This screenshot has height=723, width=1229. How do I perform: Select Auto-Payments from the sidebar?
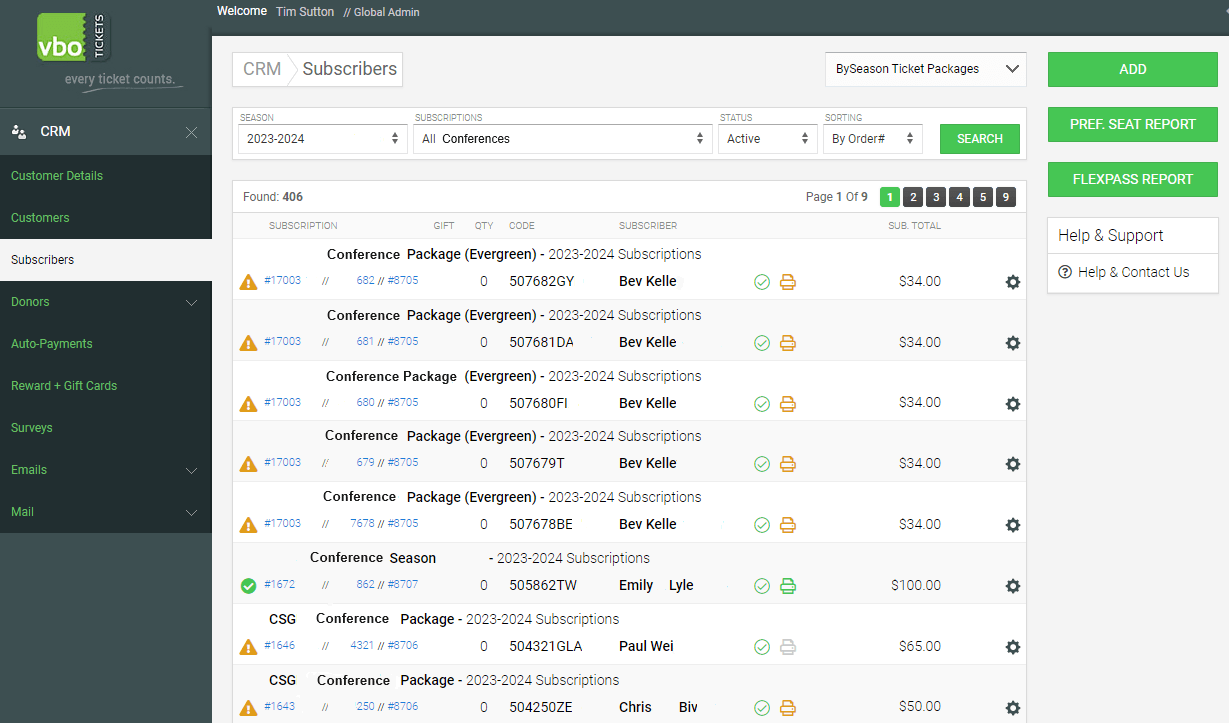tap(52, 344)
